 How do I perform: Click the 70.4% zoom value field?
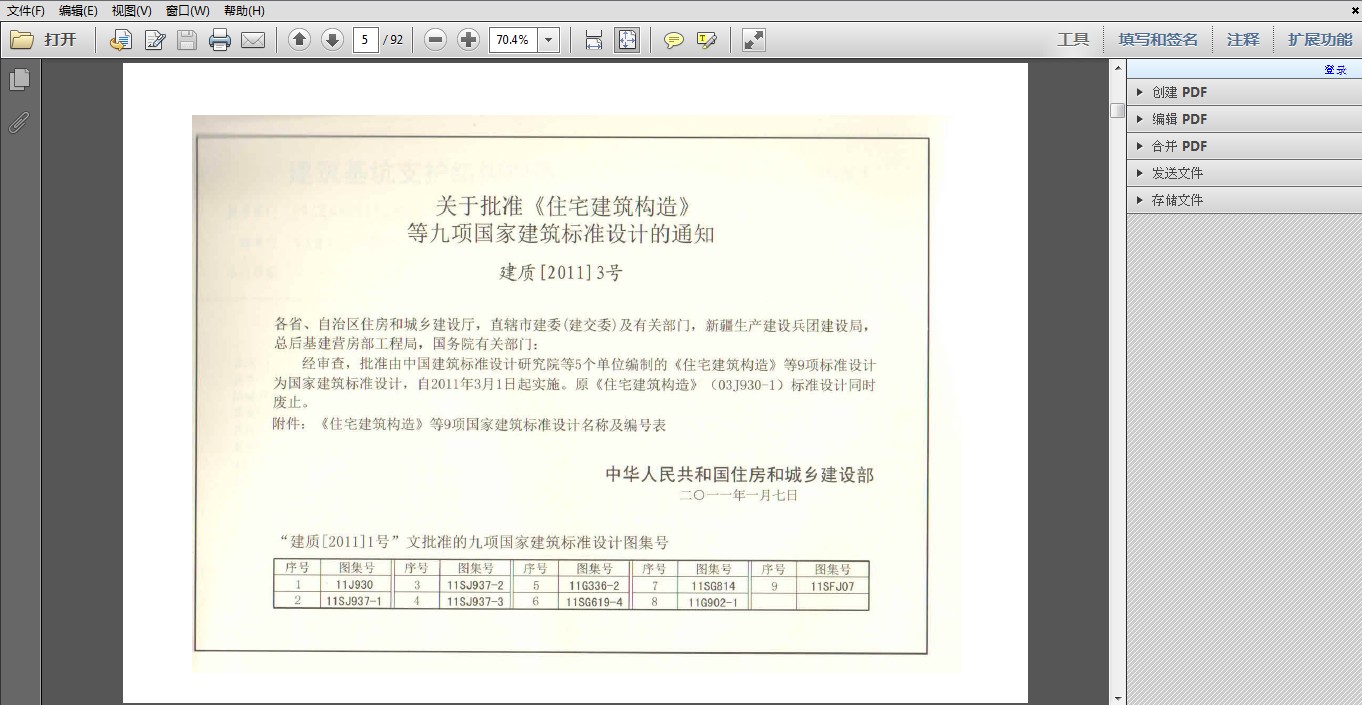click(512, 40)
